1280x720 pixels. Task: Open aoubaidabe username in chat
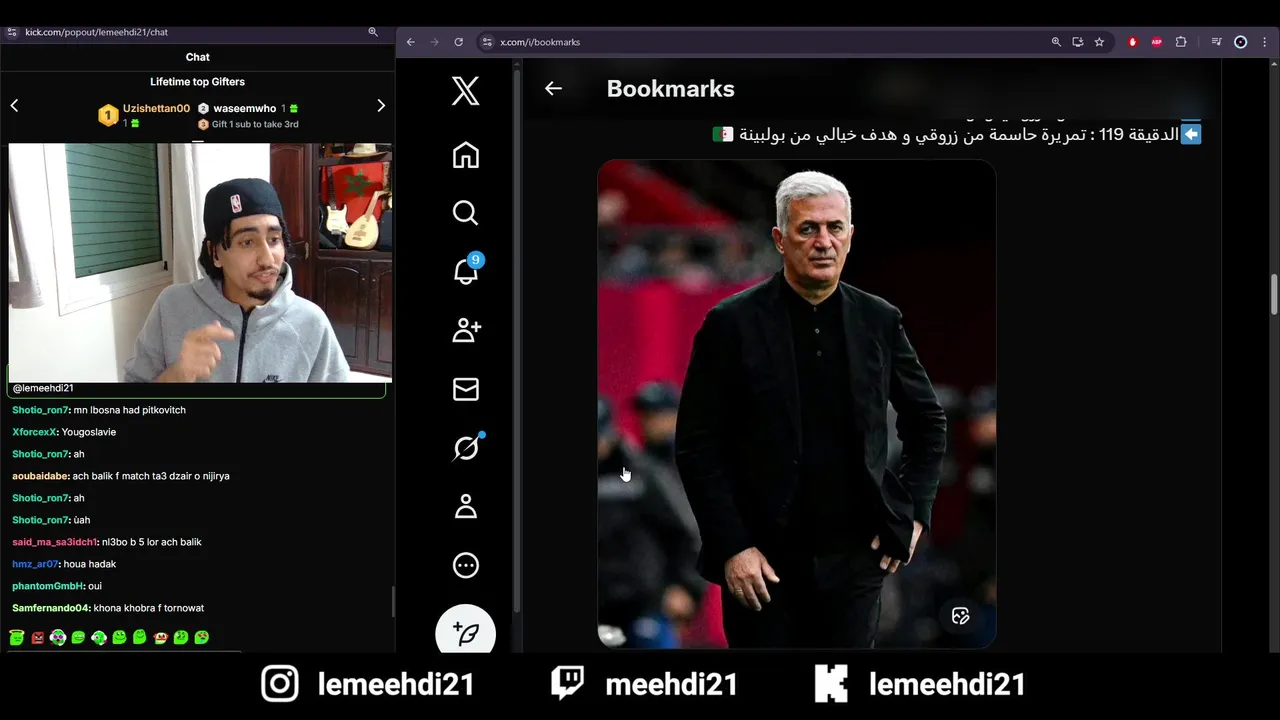[40, 476]
